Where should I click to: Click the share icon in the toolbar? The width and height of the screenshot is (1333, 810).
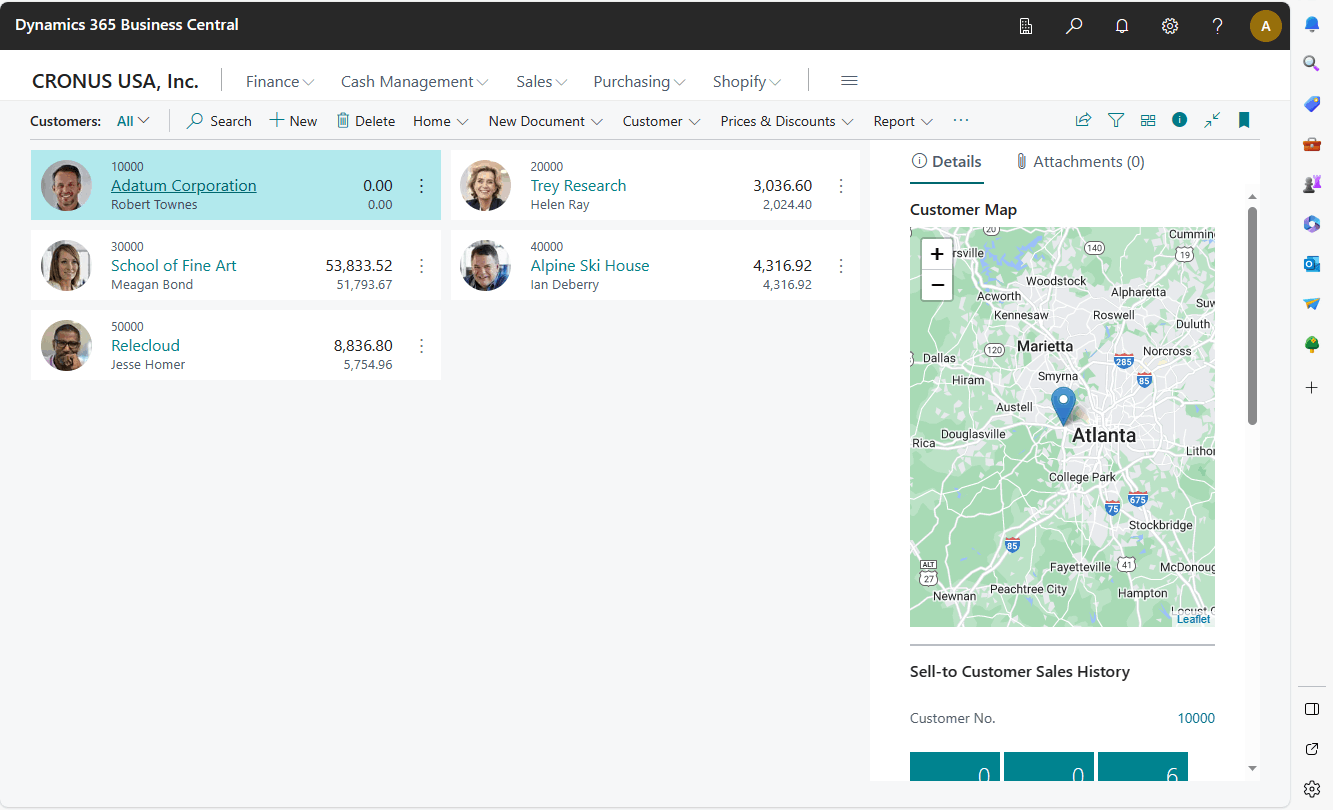point(1083,120)
